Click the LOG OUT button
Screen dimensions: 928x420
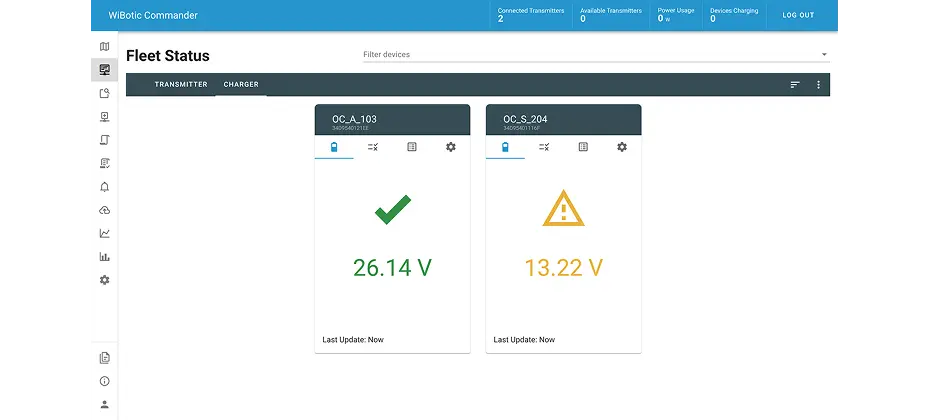pyautogui.click(x=798, y=15)
